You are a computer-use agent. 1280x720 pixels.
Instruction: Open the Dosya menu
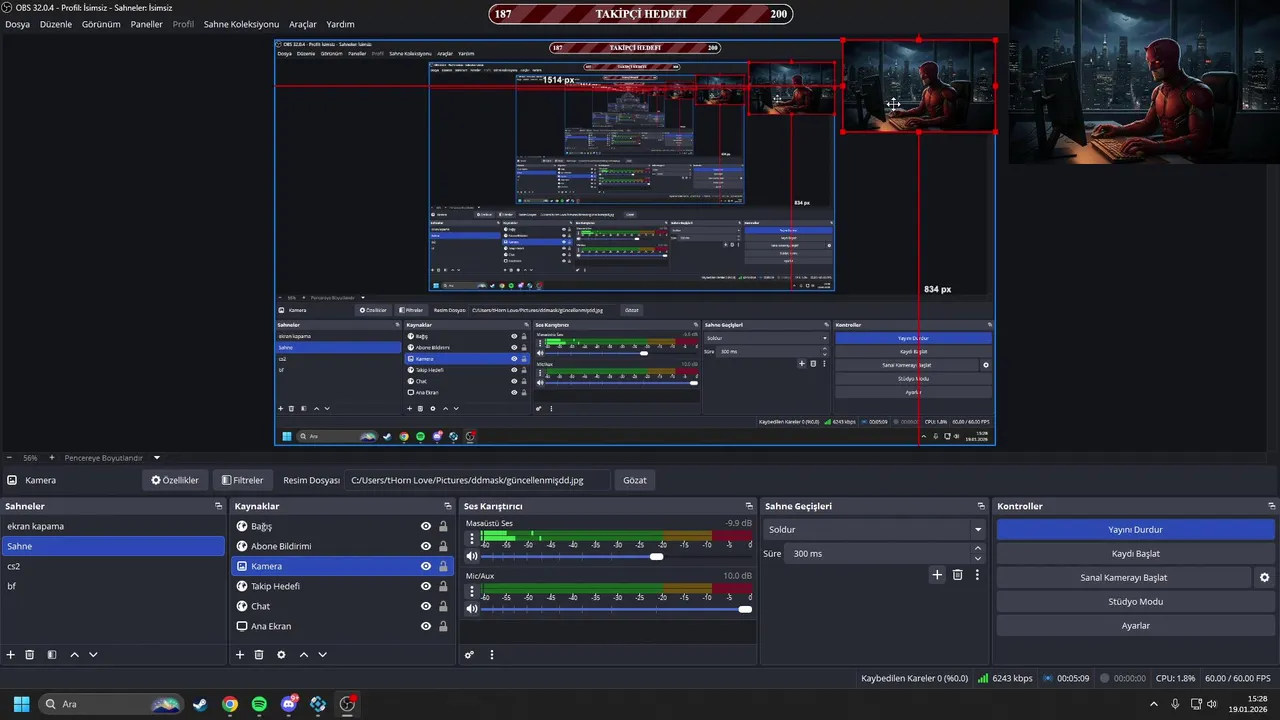click(x=17, y=24)
